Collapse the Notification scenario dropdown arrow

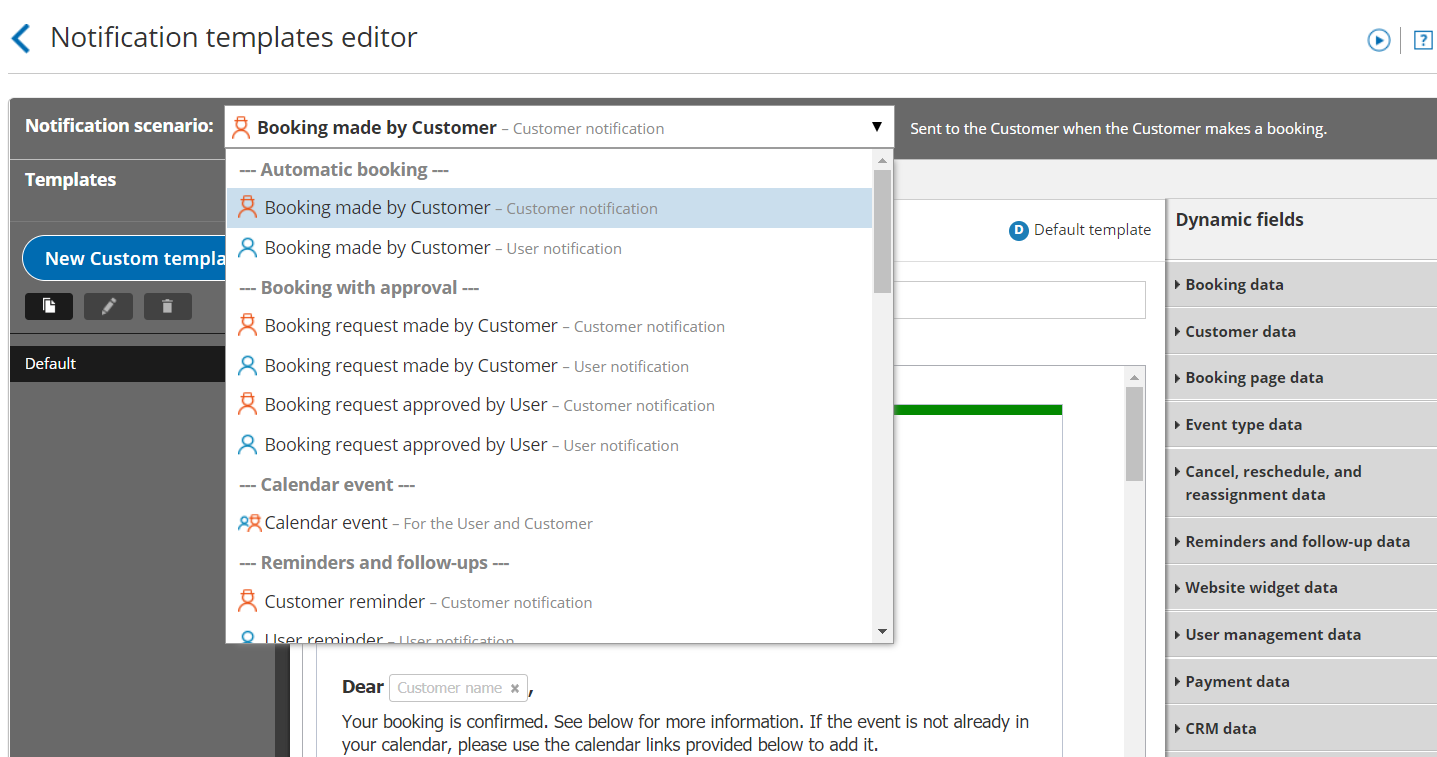[x=876, y=127]
